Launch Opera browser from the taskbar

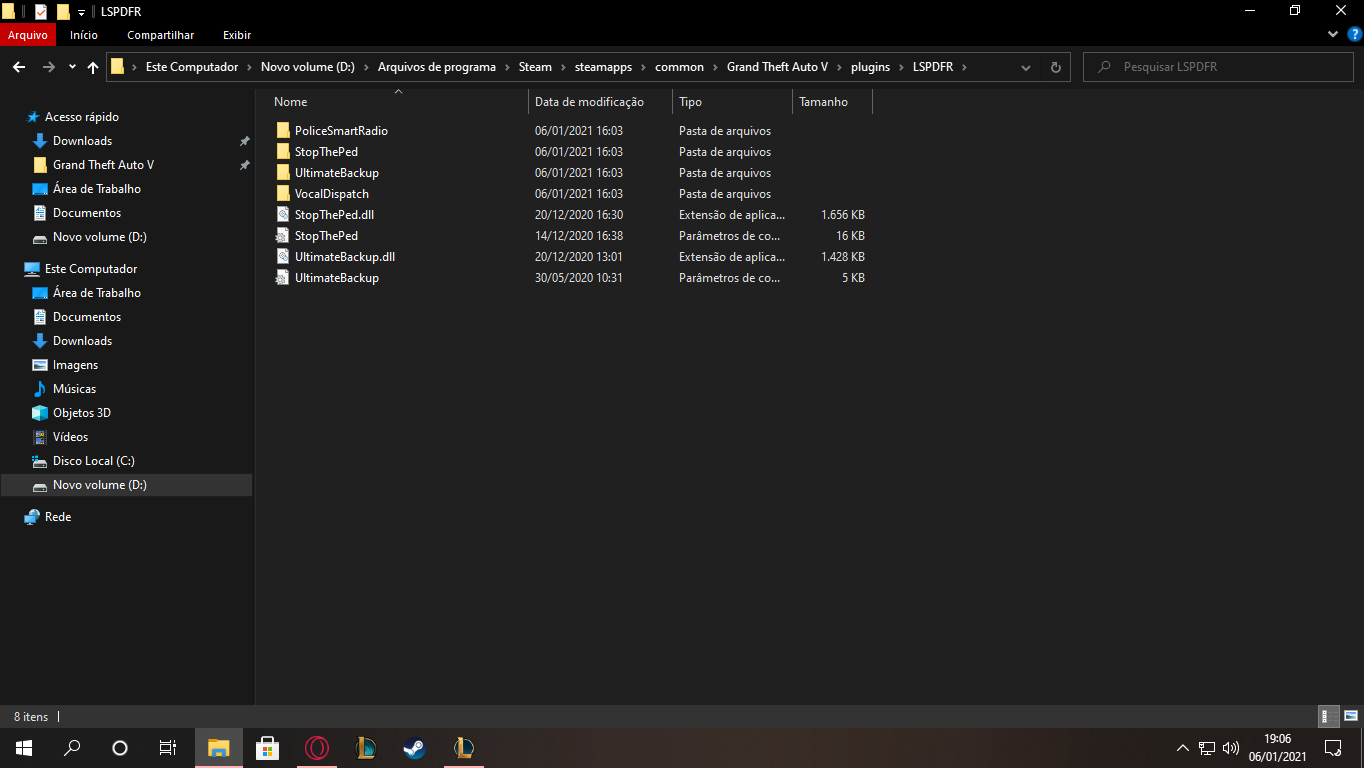tap(316, 748)
